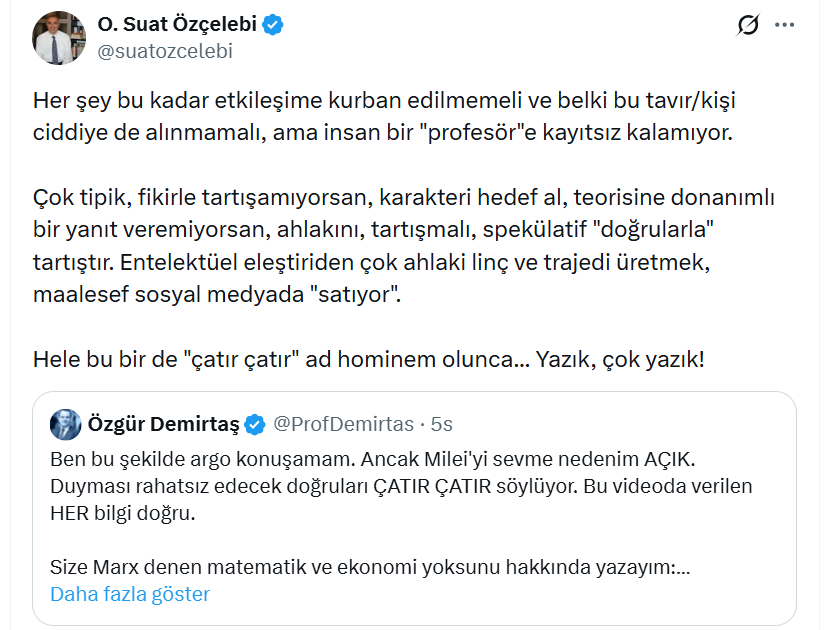The height and width of the screenshot is (630, 834).
Task: Open O. Suat Özçelebi display name link
Action: click(177, 25)
